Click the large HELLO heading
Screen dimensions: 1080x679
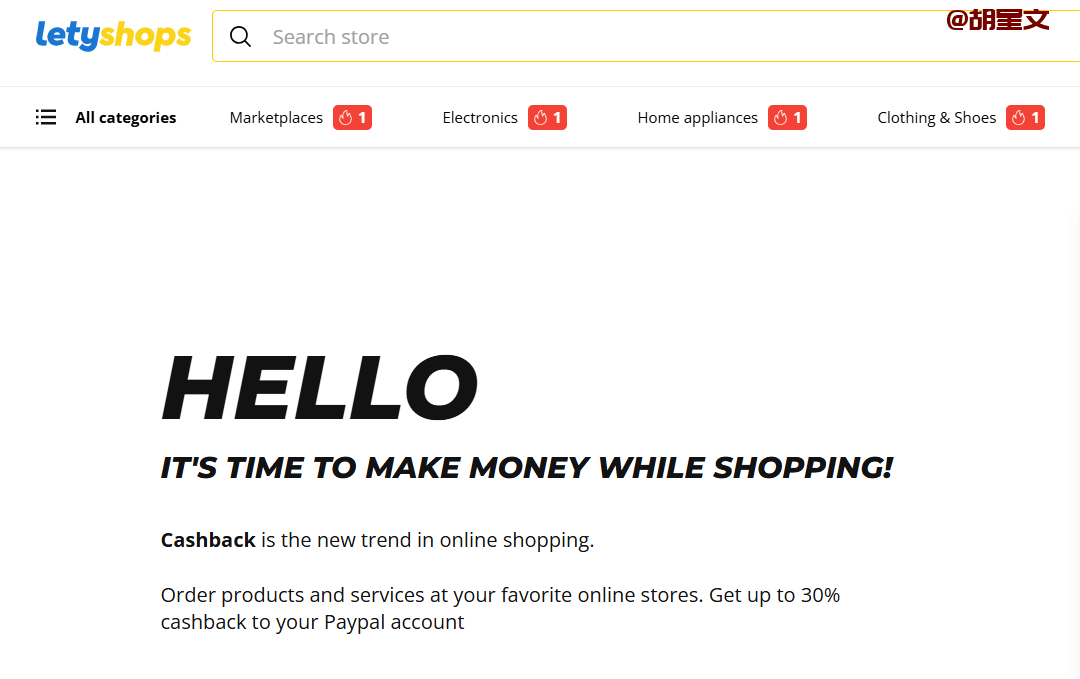click(x=319, y=388)
